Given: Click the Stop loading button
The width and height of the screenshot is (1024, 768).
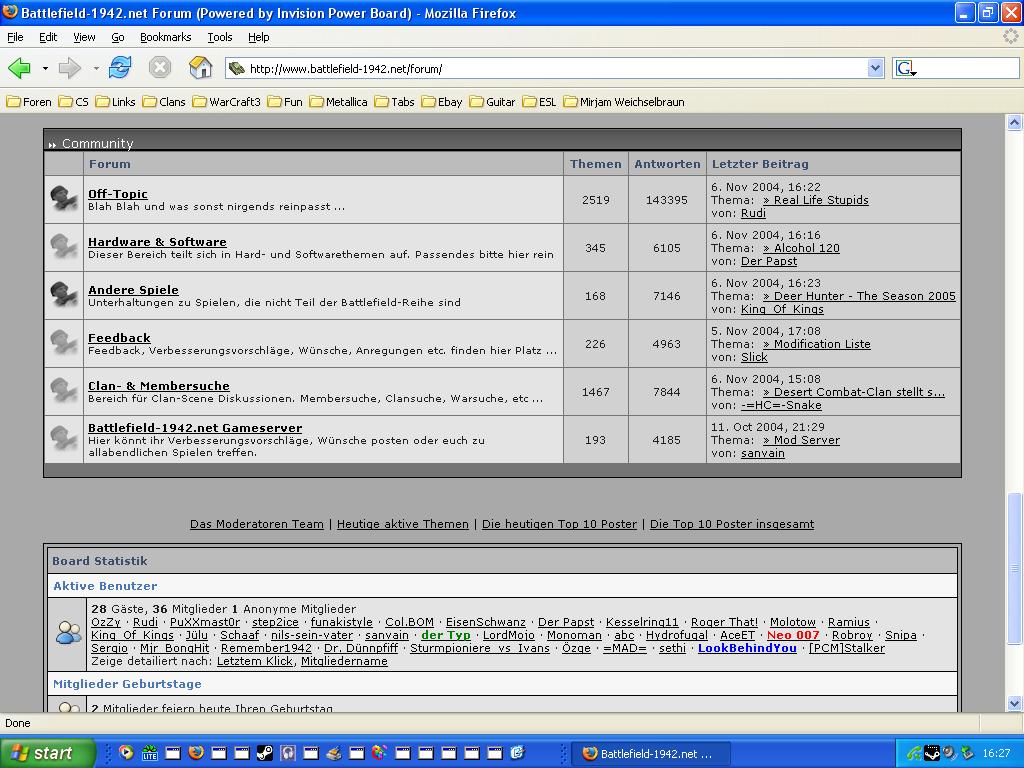Looking at the screenshot, I should pos(160,67).
